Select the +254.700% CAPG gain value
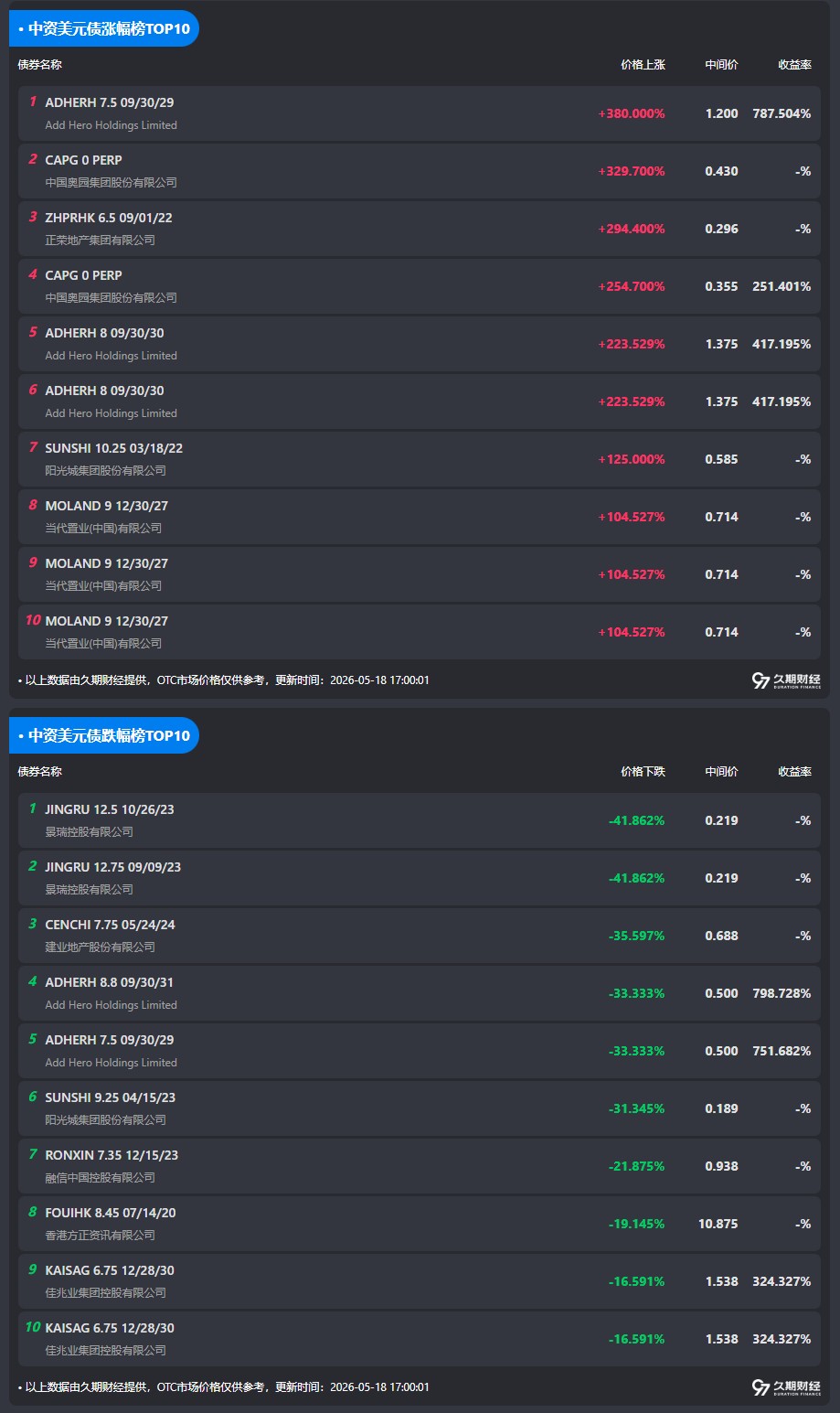Image resolution: width=840 pixels, height=1413 pixels. point(632,287)
